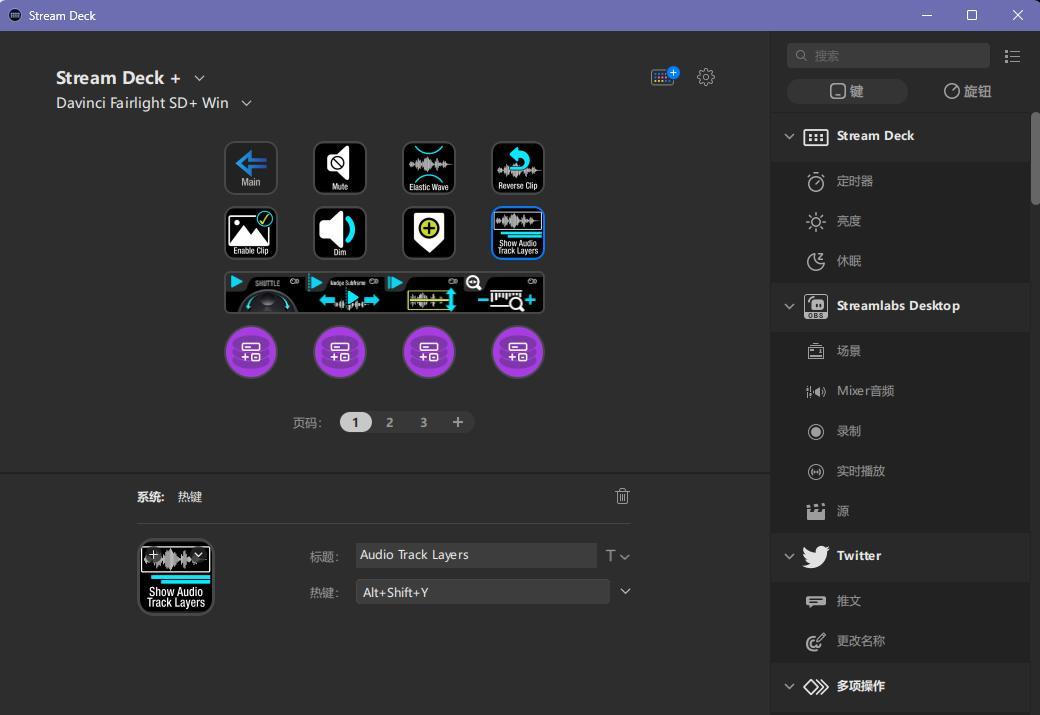Open the Davinci Fairlight SD+ Win profile dropdown
The width and height of the screenshot is (1040, 715).
tap(246, 103)
